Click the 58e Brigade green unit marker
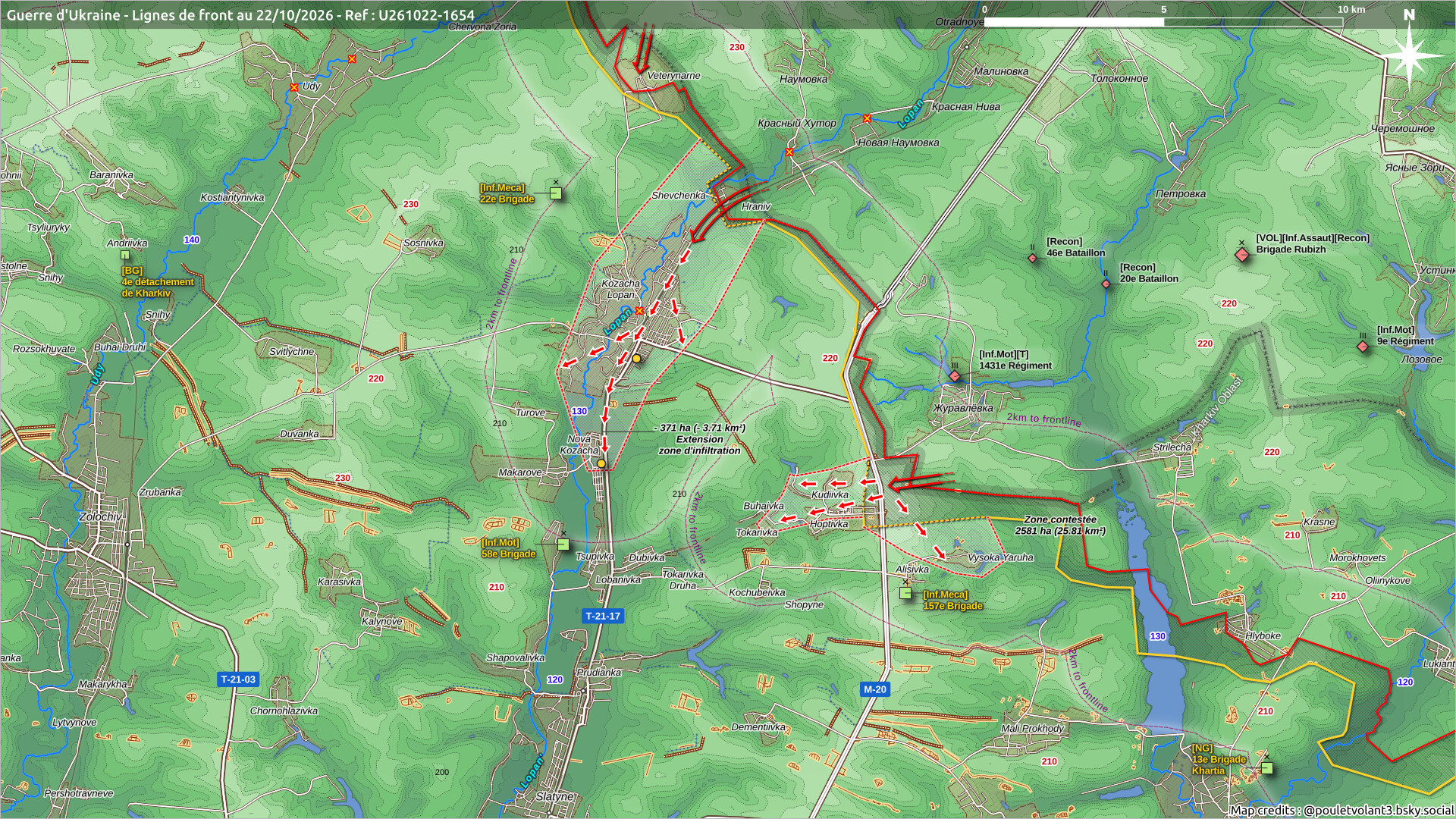Image resolution: width=1456 pixels, height=819 pixels. (563, 544)
